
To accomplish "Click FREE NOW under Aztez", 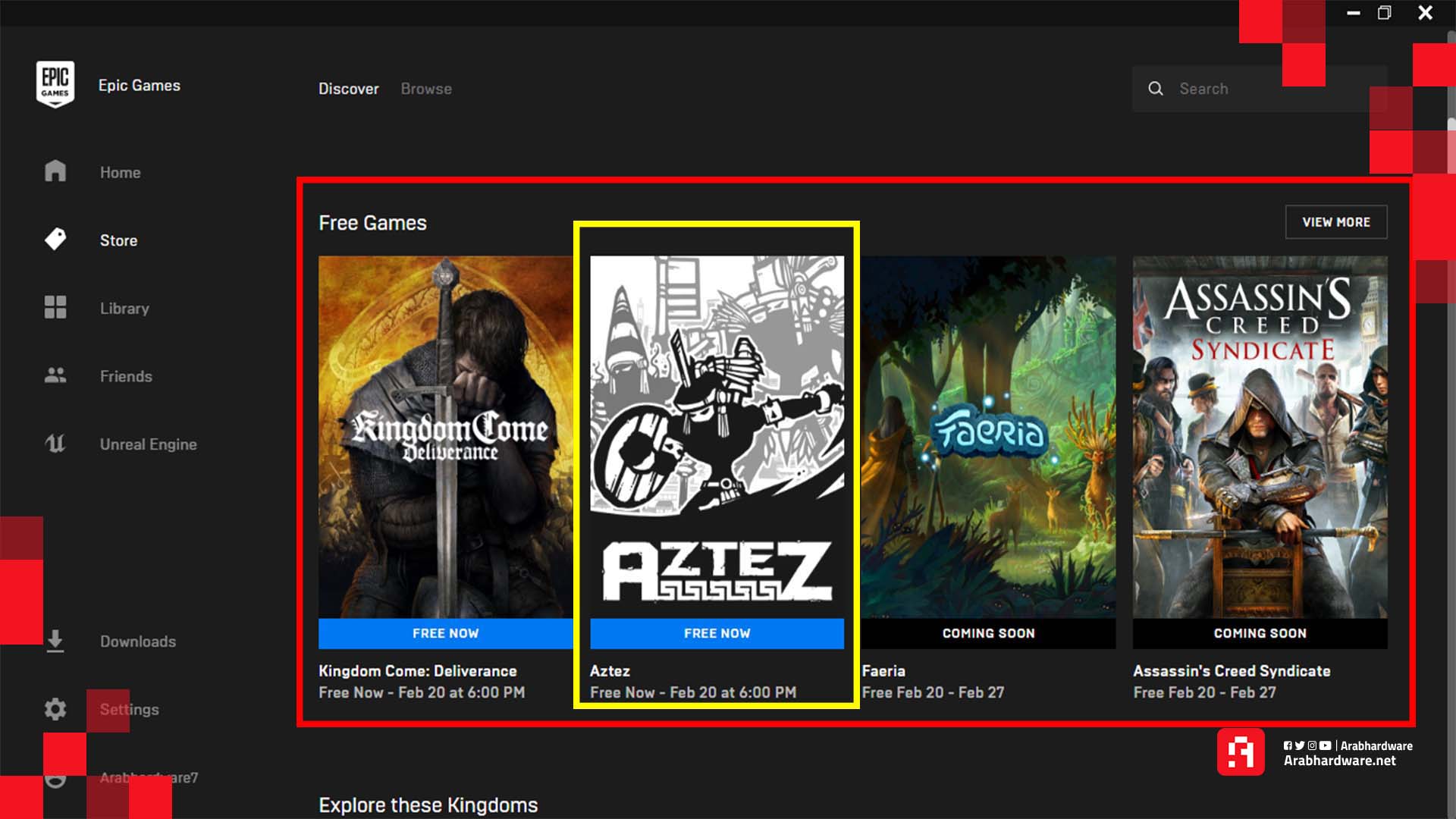I will 717,633.
